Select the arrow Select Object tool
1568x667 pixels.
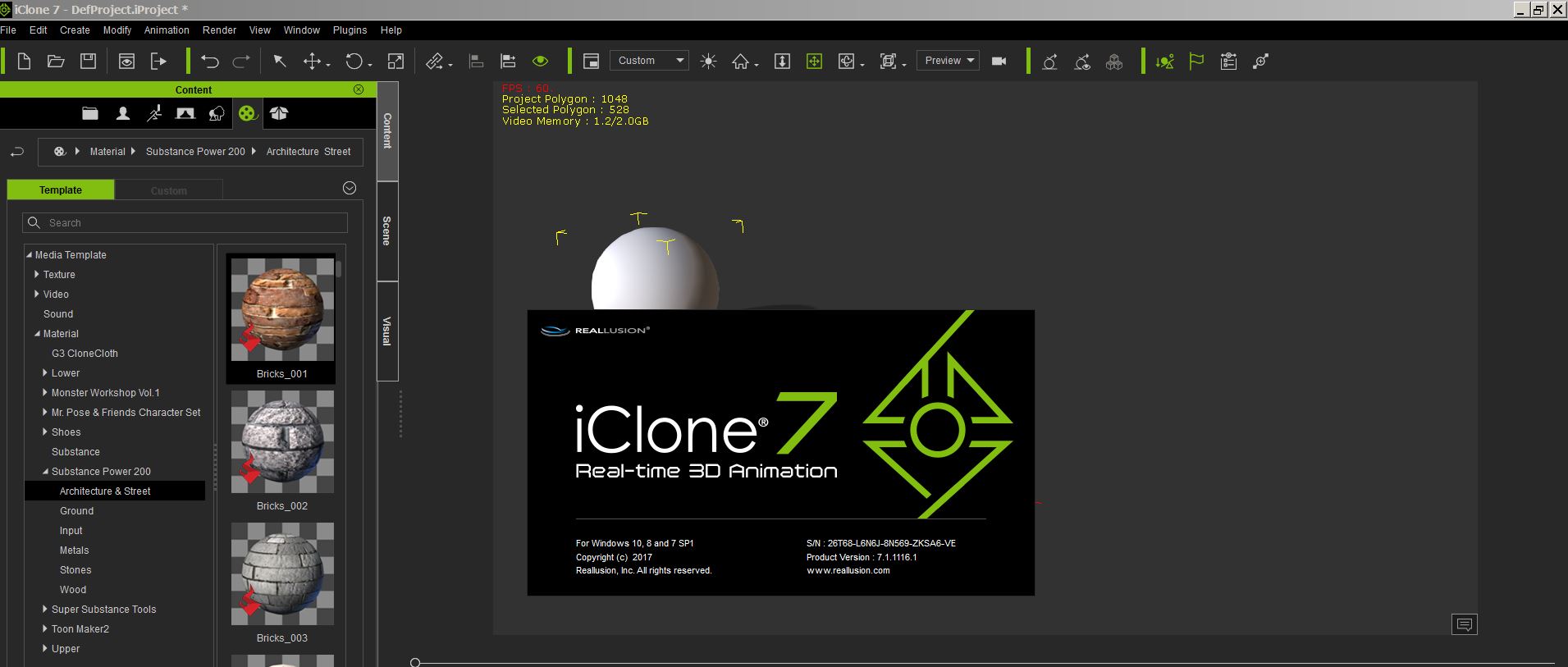click(280, 61)
